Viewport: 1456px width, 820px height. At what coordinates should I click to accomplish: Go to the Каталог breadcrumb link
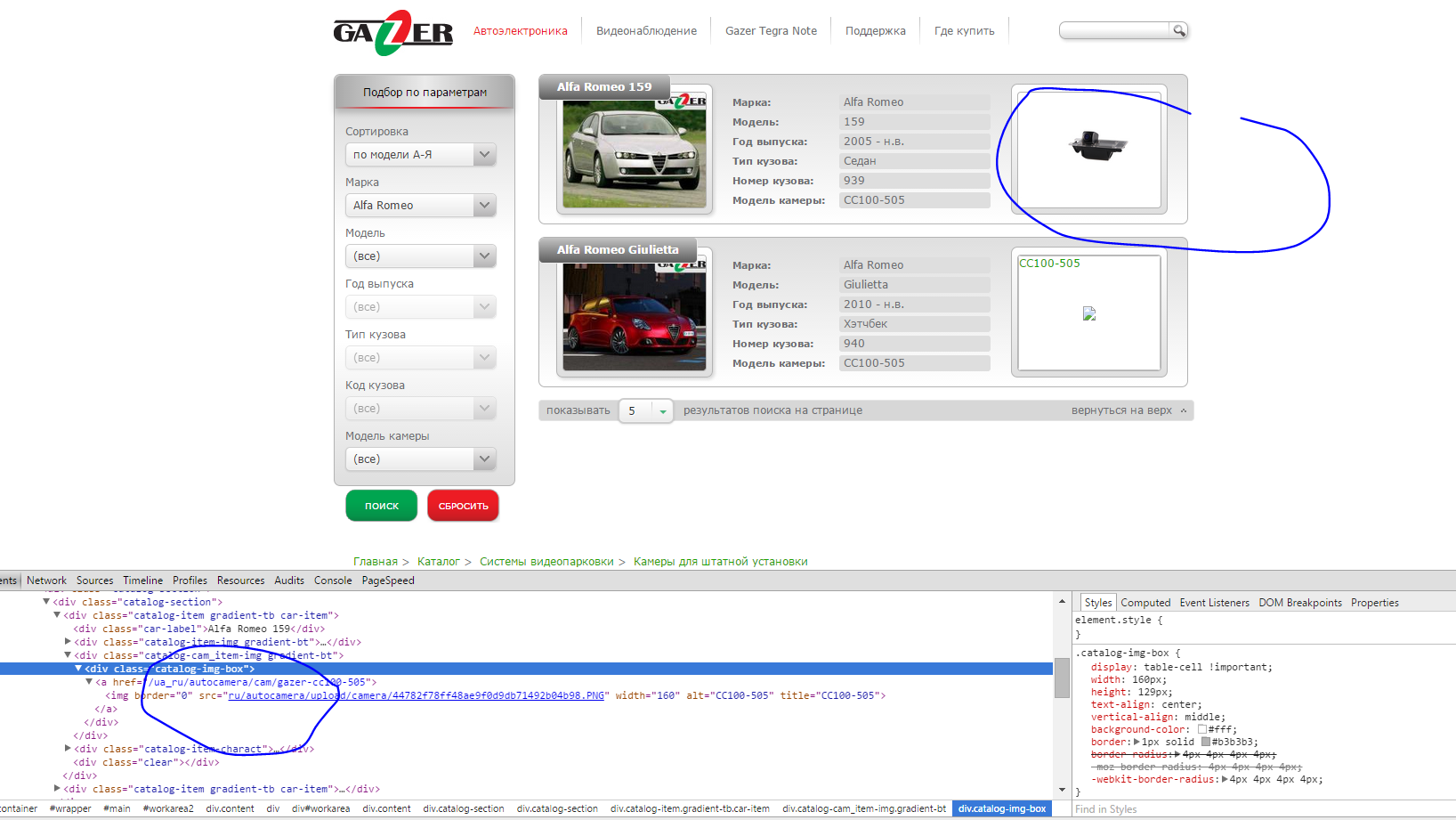(x=439, y=562)
